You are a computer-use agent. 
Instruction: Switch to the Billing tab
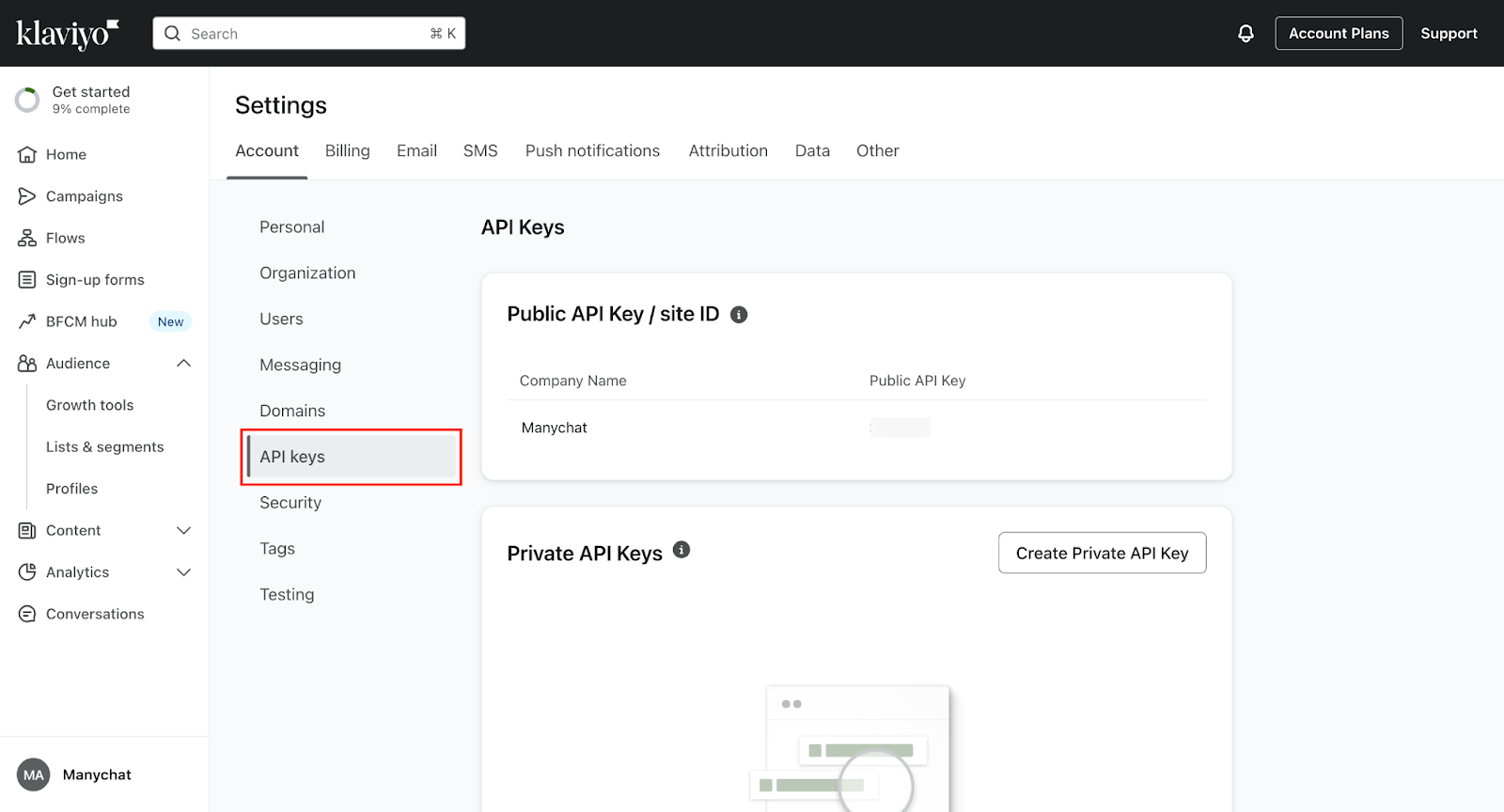347,150
